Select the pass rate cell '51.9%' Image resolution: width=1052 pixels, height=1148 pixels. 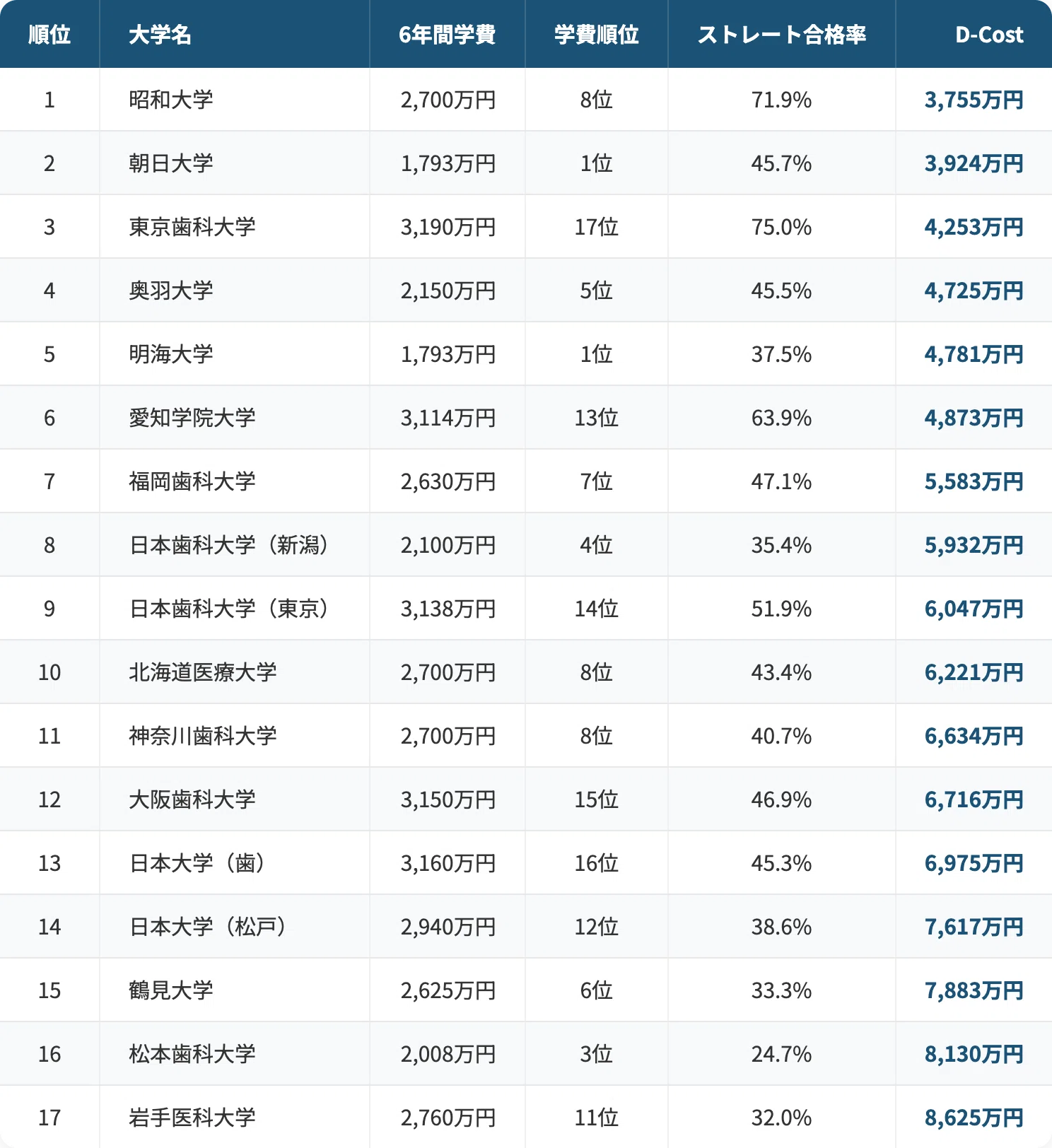click(x=781, y=609)
